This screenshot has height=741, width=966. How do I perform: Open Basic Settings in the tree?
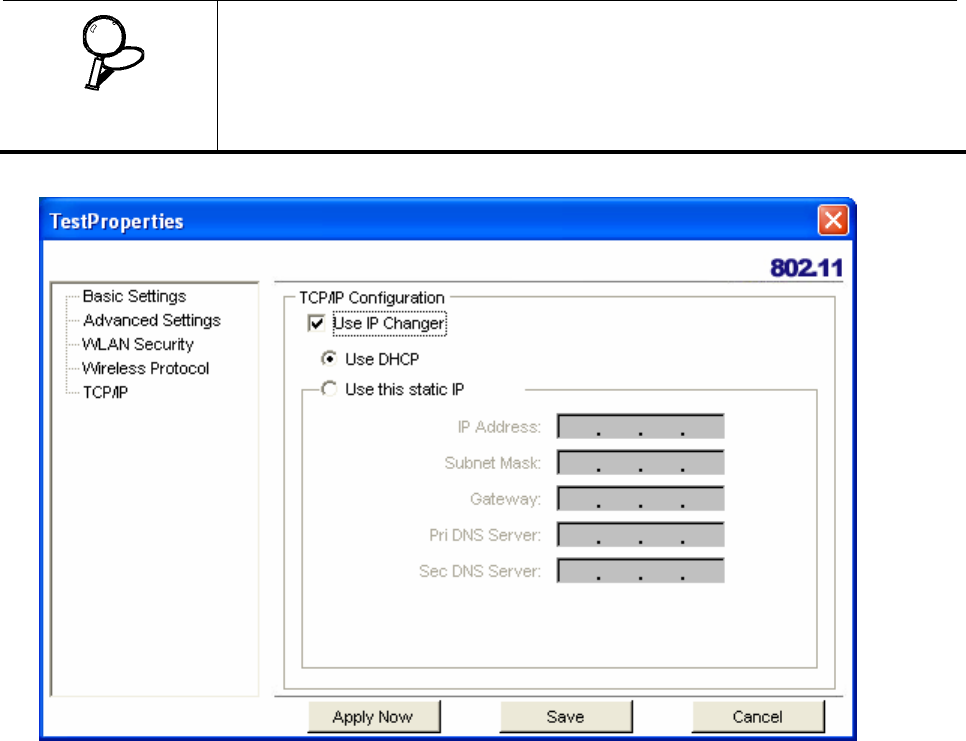click(134, 296)
